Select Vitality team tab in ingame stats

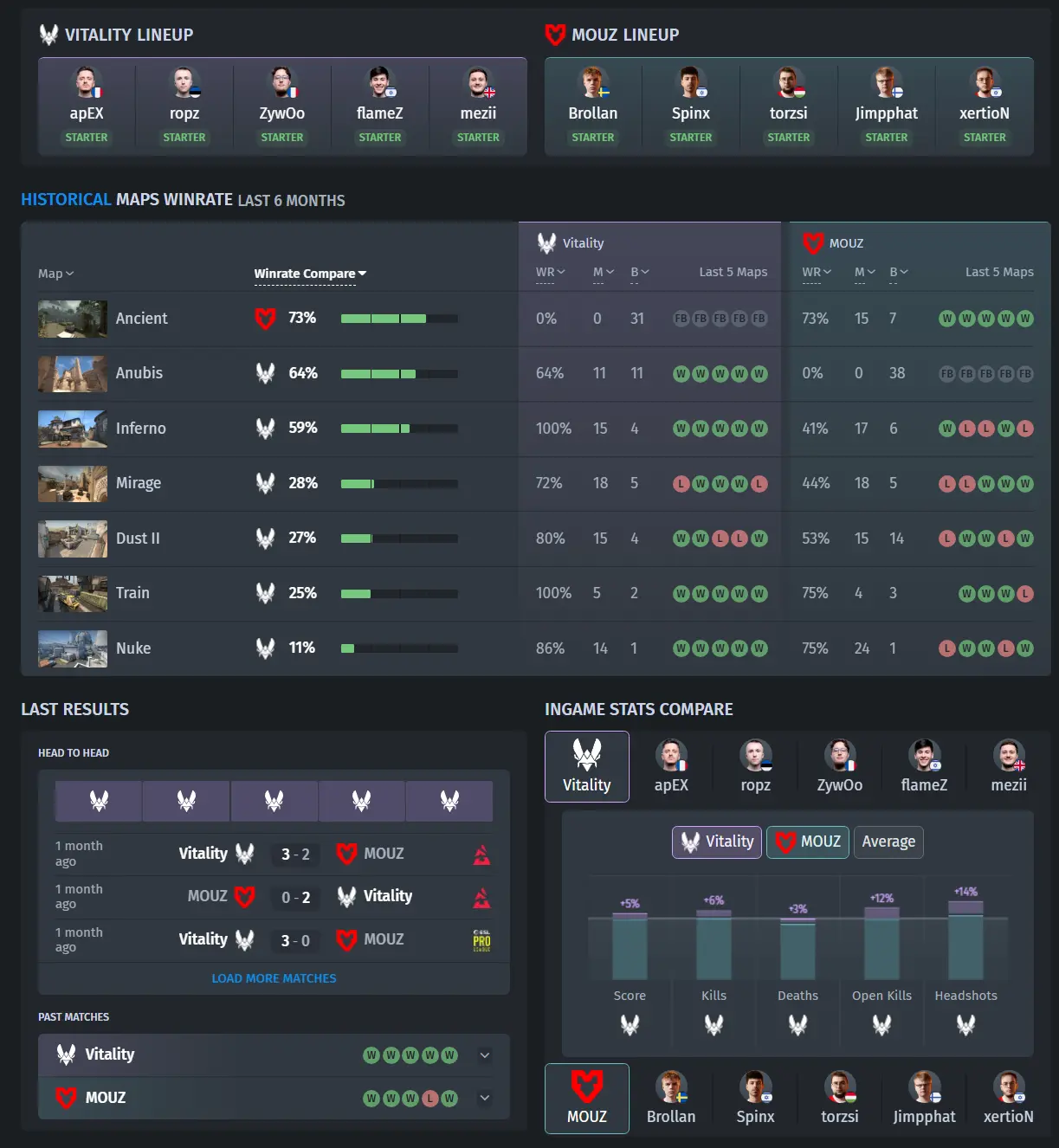tap(587, 766)
